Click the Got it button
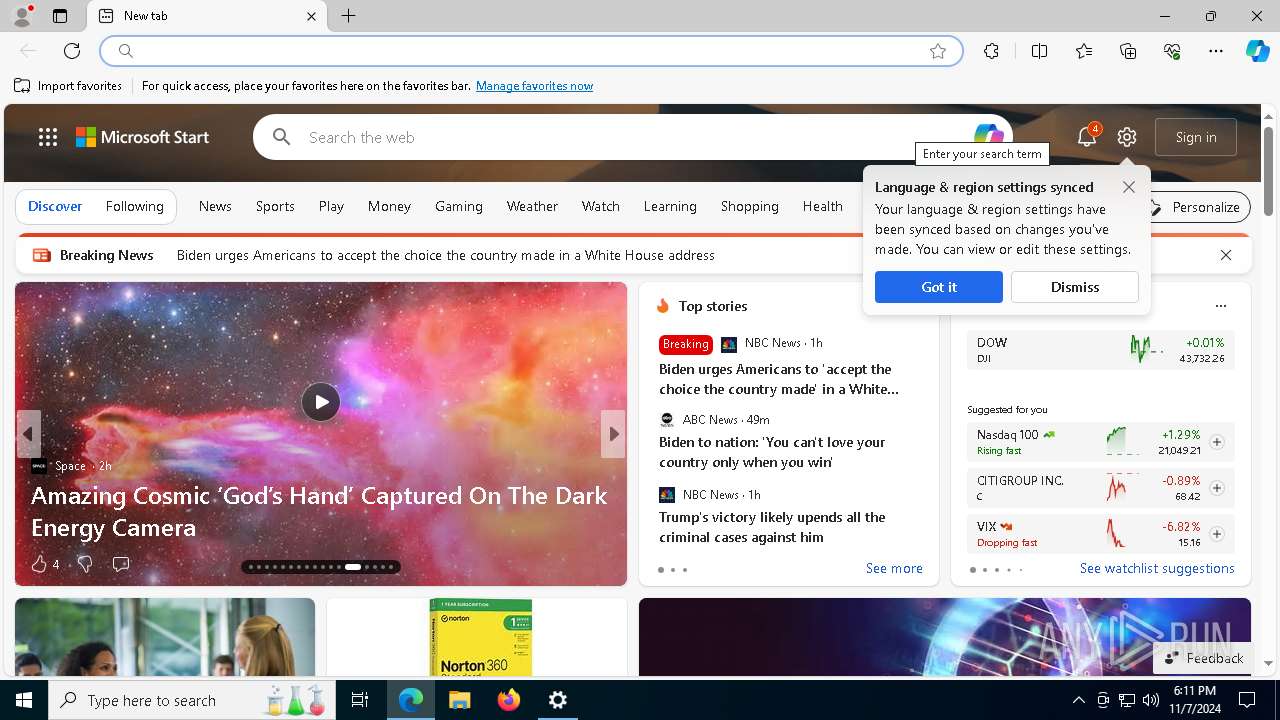 939,287
